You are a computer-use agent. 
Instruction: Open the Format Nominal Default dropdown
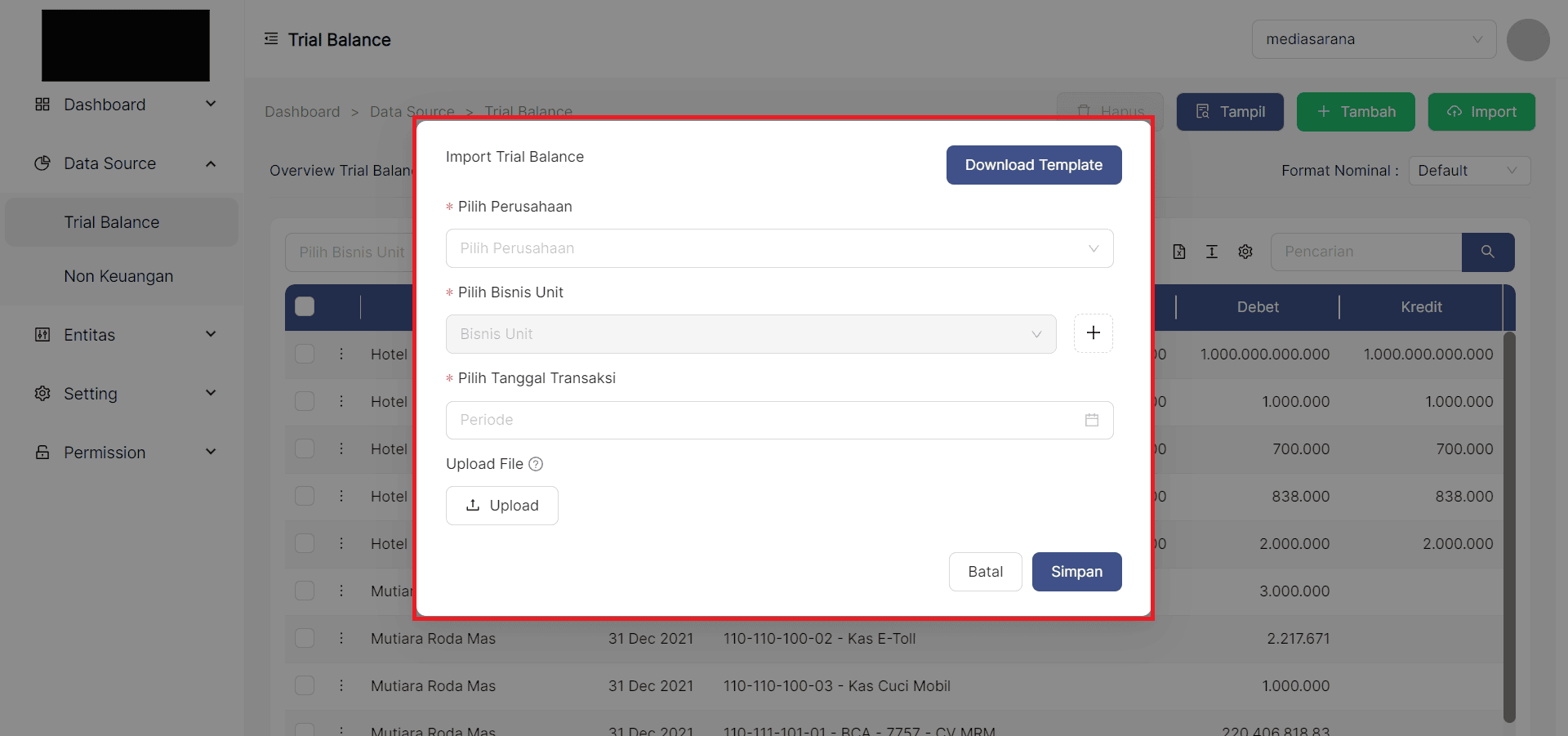tap(1468, 171)
